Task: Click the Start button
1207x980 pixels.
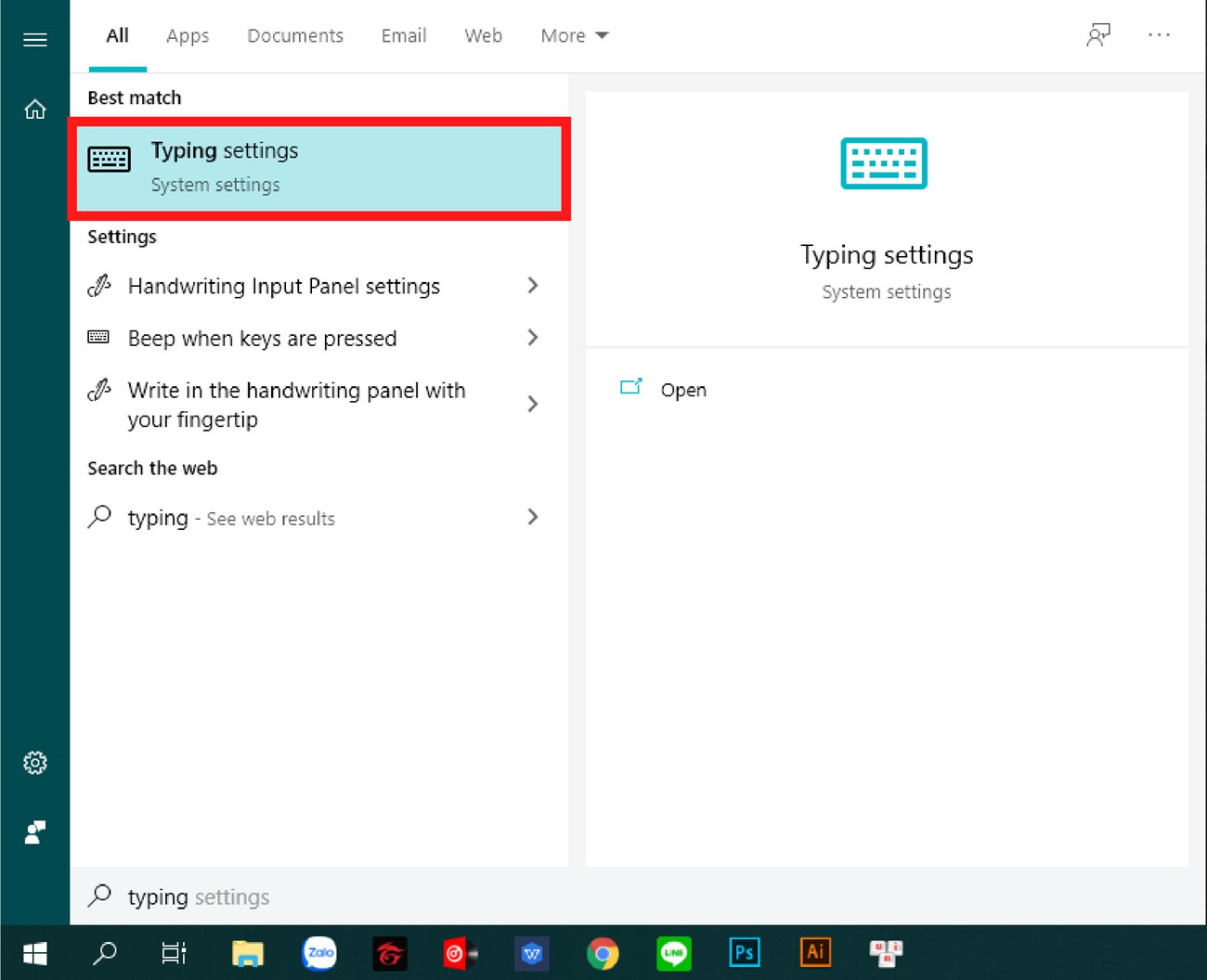Action: [34, 953]
